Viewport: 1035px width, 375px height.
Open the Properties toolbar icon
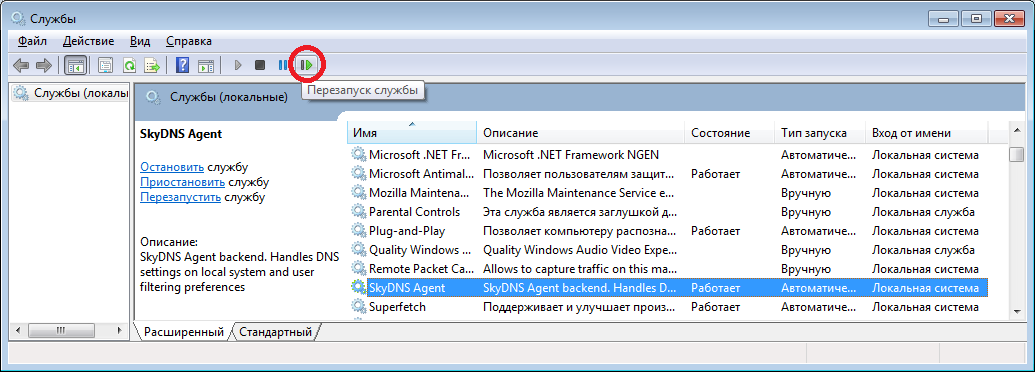(106, 65)
